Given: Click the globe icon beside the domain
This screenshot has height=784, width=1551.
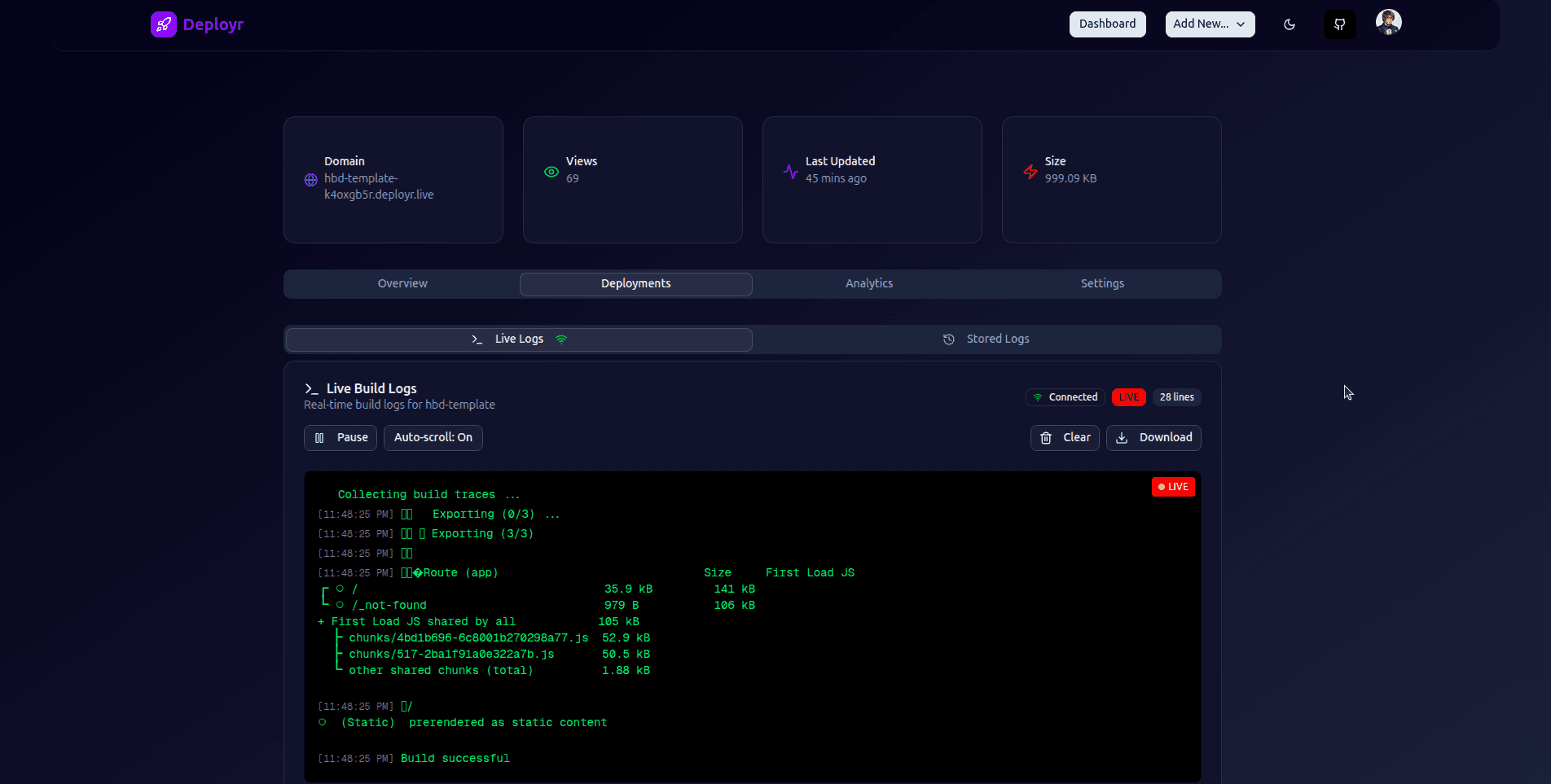Looking at the screenshot, I should [310, 180].
